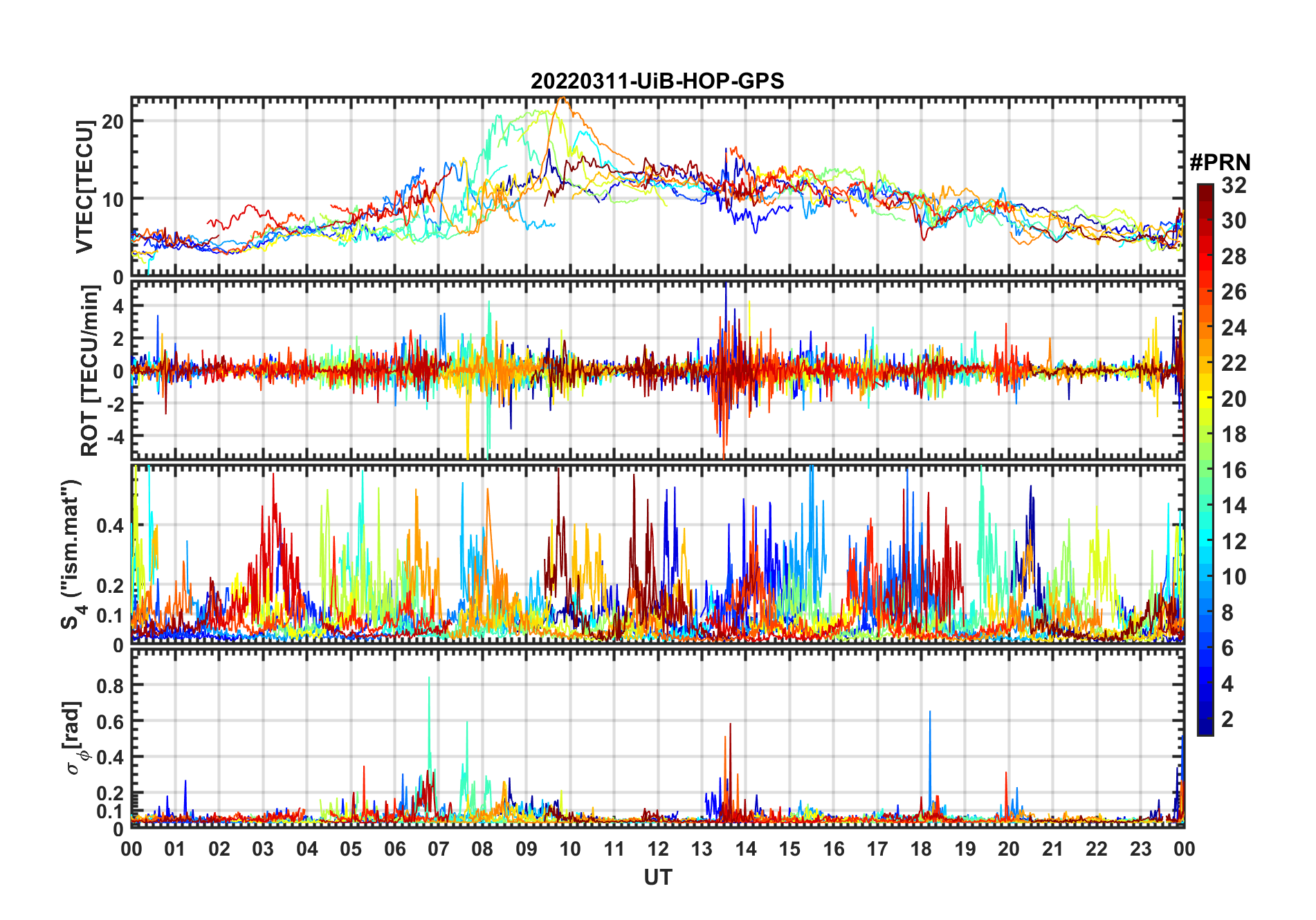Select the VTEC[TECU] y-axis label
1316x920 pixels.
[85, 187]
